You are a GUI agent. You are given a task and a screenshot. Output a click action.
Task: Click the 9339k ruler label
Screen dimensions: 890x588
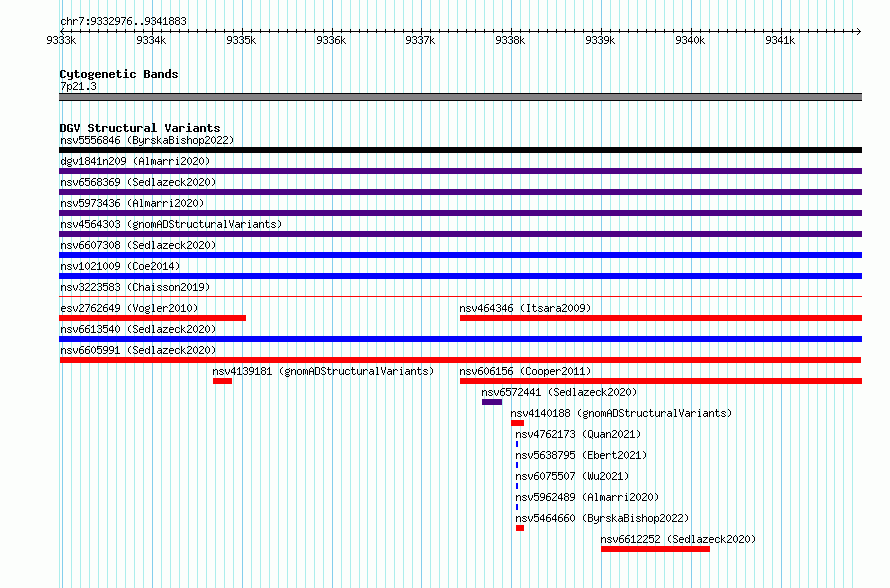point(600,40)
